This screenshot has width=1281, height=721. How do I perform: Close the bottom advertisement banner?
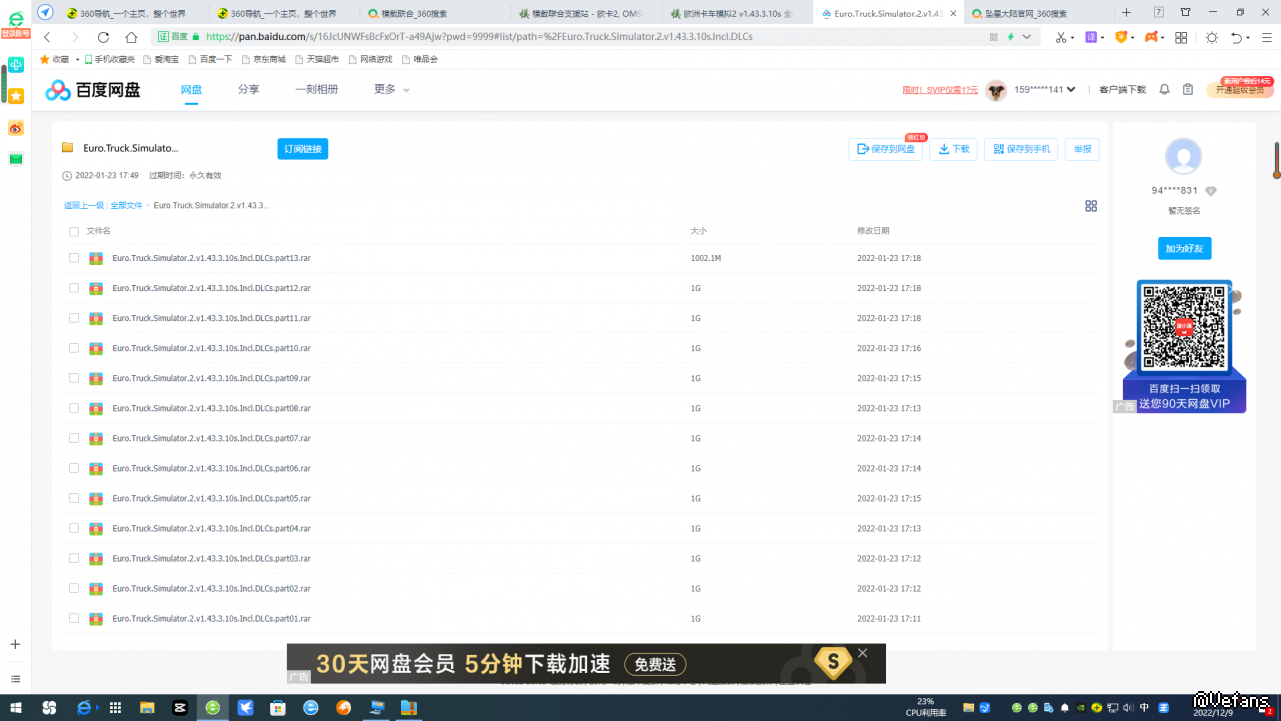point(863,652)
